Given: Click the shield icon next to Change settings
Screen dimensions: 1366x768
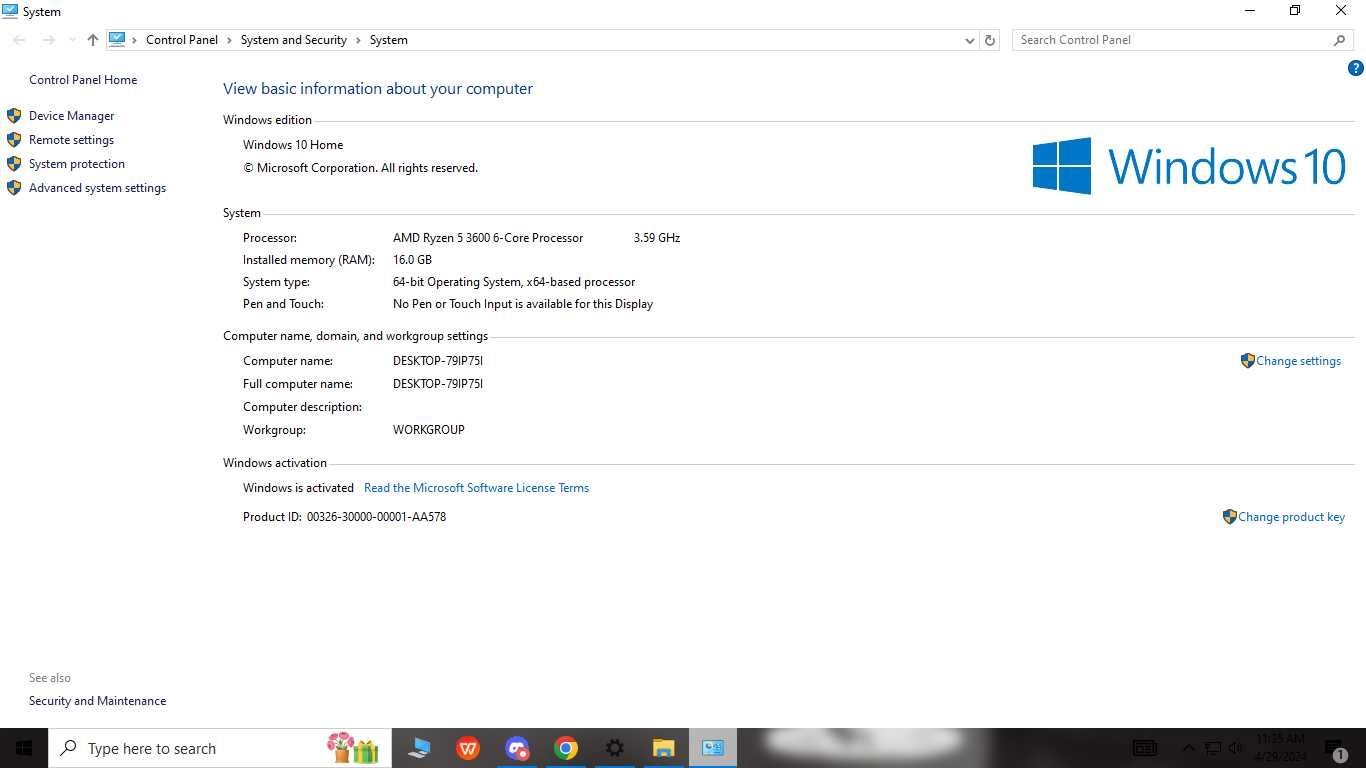Looking at the screenshot, I should 1247,361.
